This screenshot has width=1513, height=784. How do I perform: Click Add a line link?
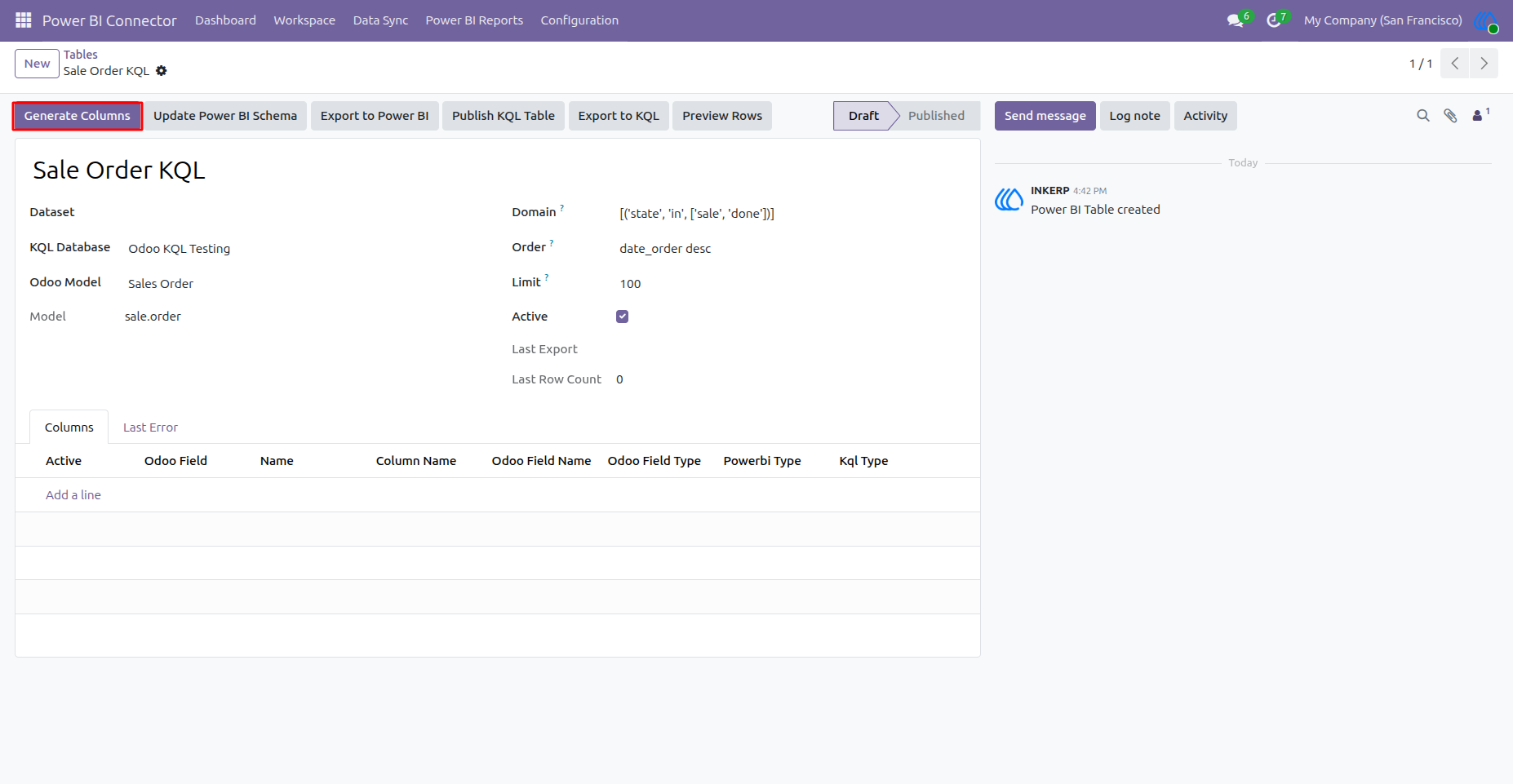pyautogui.click(x=73, y=495)
